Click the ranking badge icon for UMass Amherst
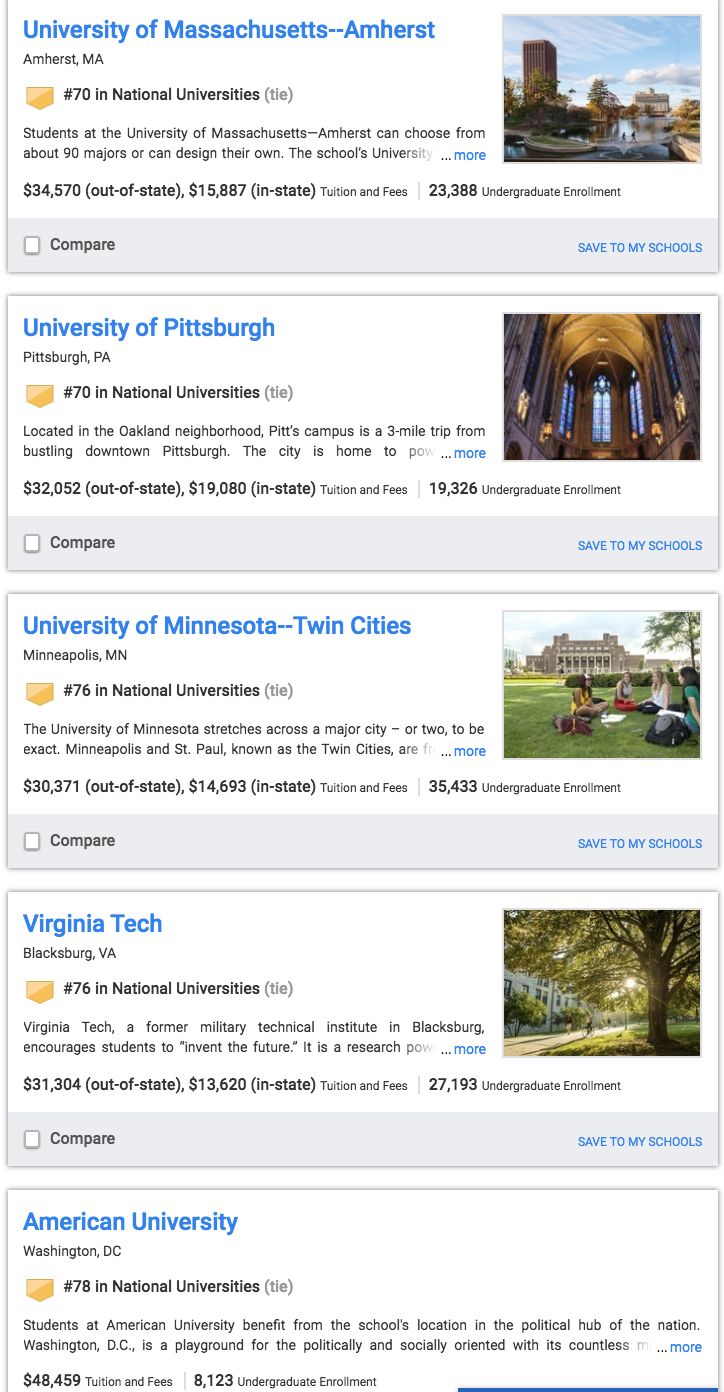The image size is (724, 1392). point(39,97)
